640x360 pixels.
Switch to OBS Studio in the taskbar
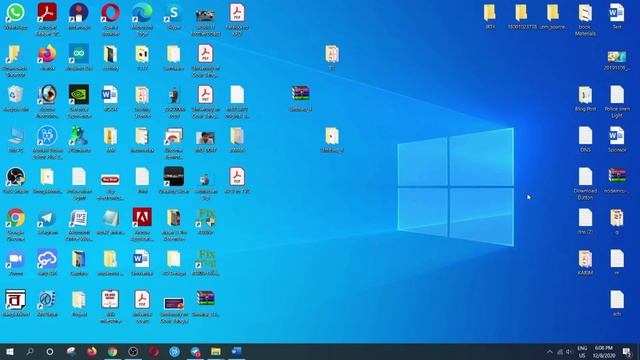coord(133,351)
